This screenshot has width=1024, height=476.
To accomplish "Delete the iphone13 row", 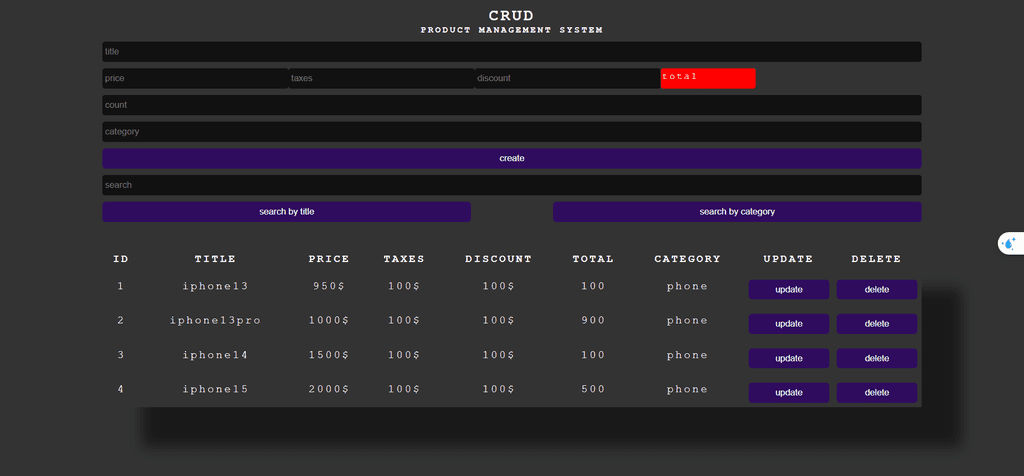I will tap(876, 289).
